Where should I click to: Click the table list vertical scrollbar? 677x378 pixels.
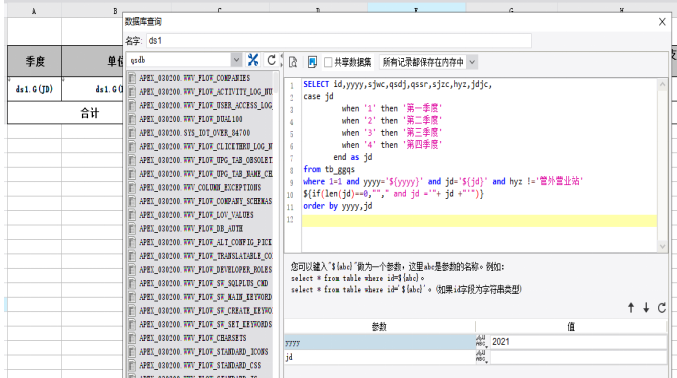[x=275, y=82]
